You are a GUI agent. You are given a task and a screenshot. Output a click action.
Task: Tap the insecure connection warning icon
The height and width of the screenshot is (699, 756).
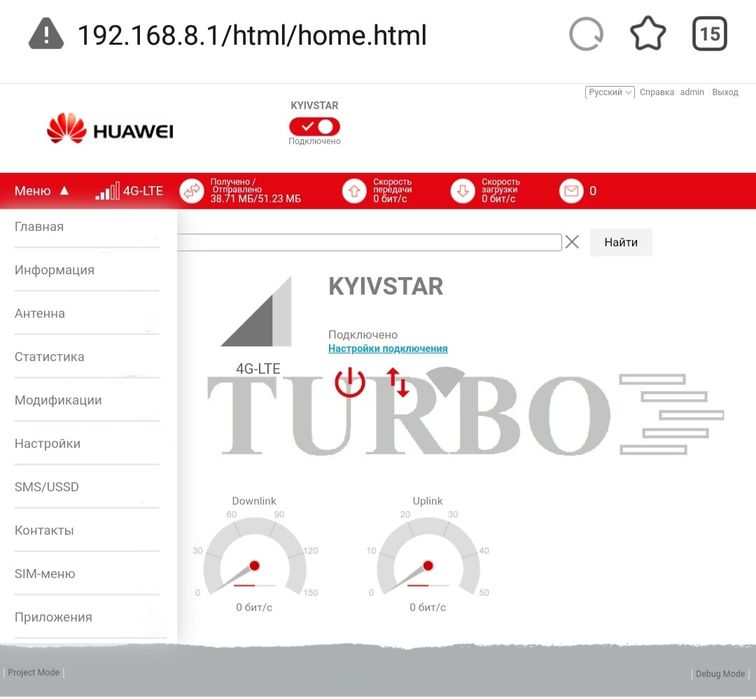pyautogui.click(x=46, y=34)
